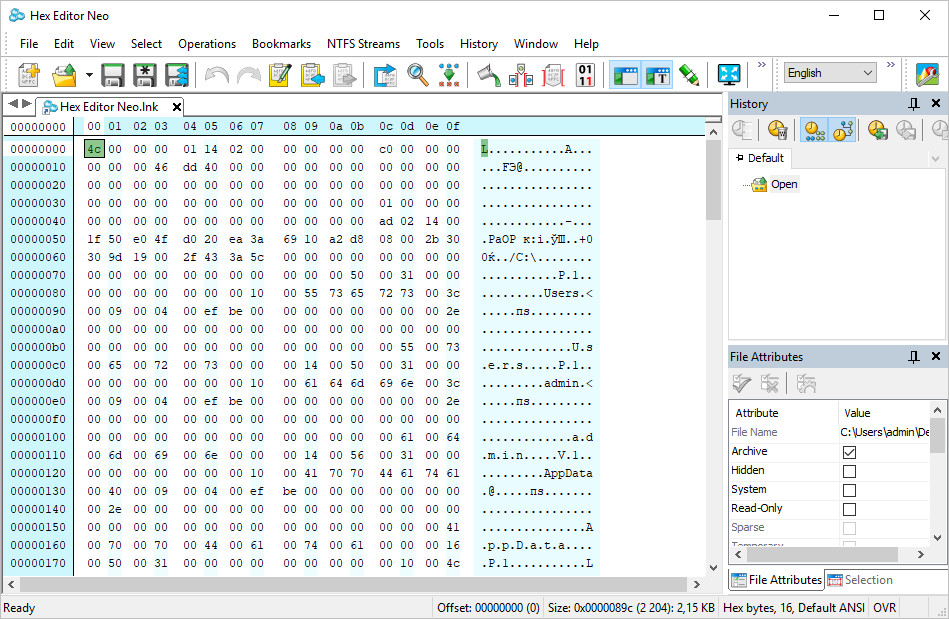Click the Save All floppy icon
949x619 pixels.
coord(177,75)
